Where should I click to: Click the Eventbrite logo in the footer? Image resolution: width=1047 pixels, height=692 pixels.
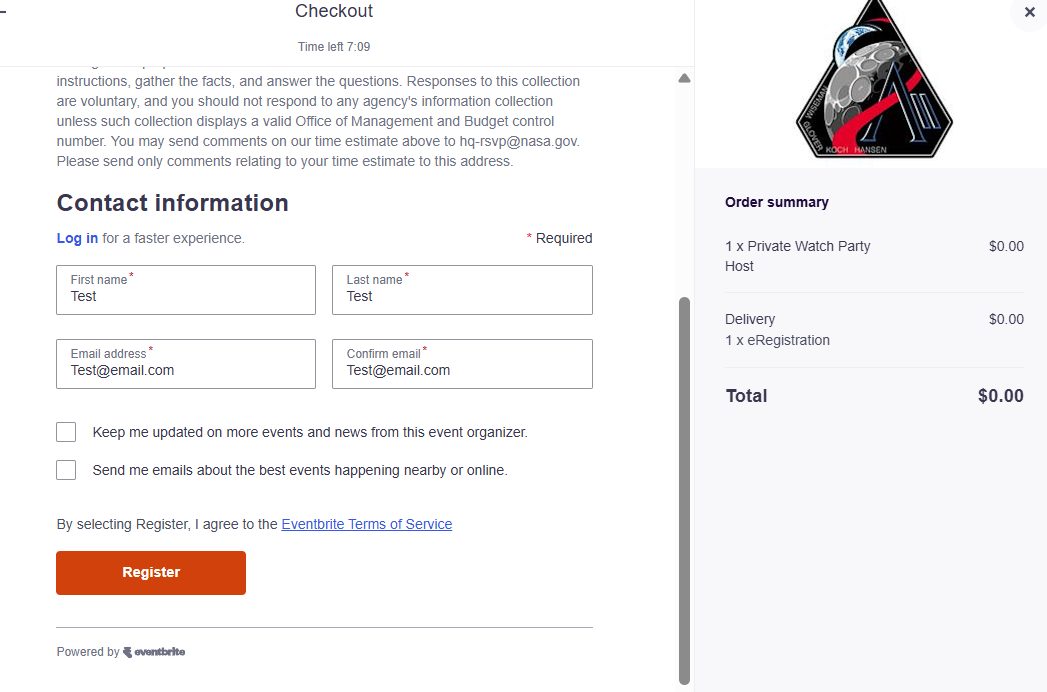[x=154, y=652]
